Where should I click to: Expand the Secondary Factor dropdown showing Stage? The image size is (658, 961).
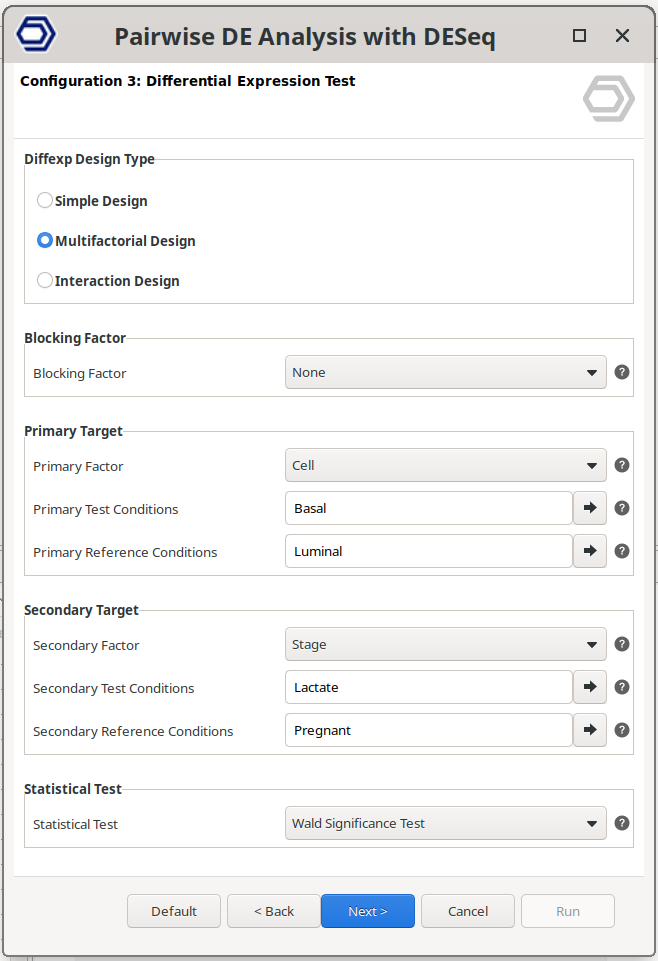(445, 644)
